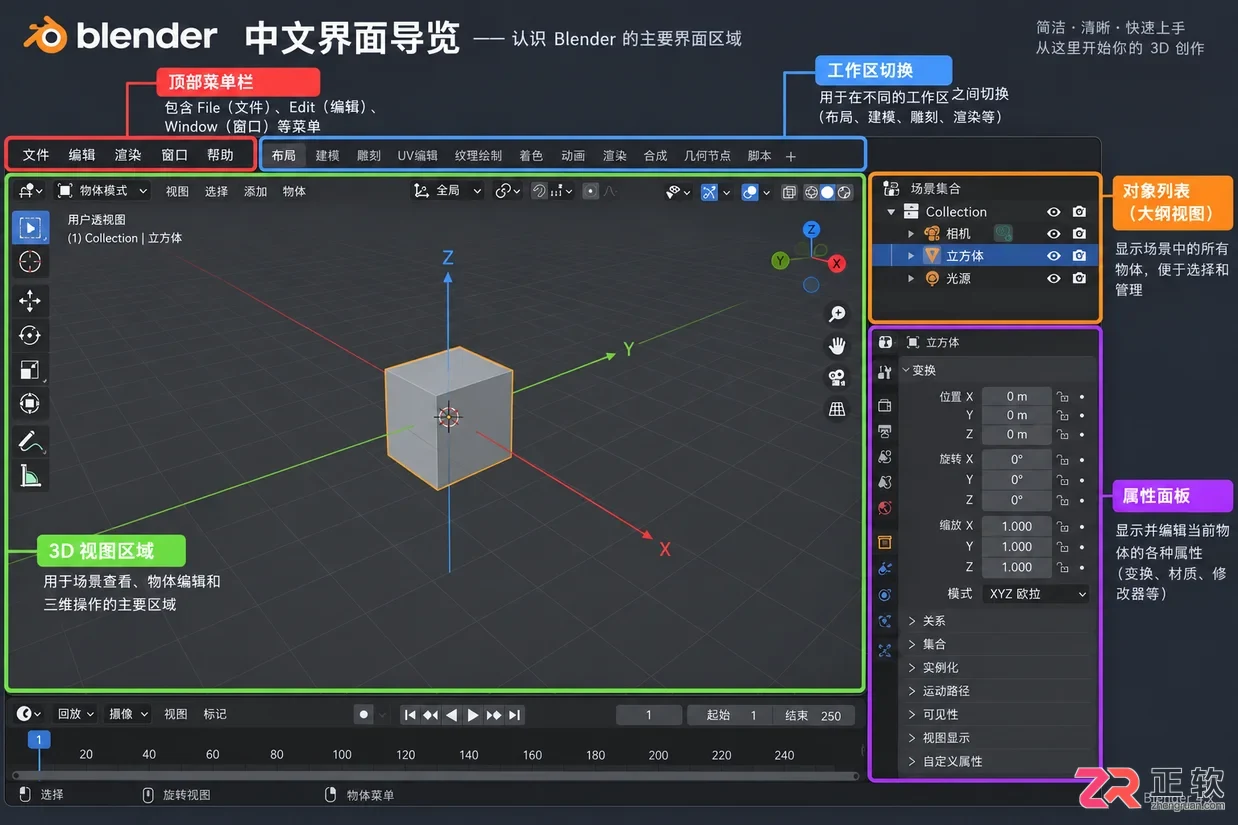Toggle camera view with the camera icon

837,378
